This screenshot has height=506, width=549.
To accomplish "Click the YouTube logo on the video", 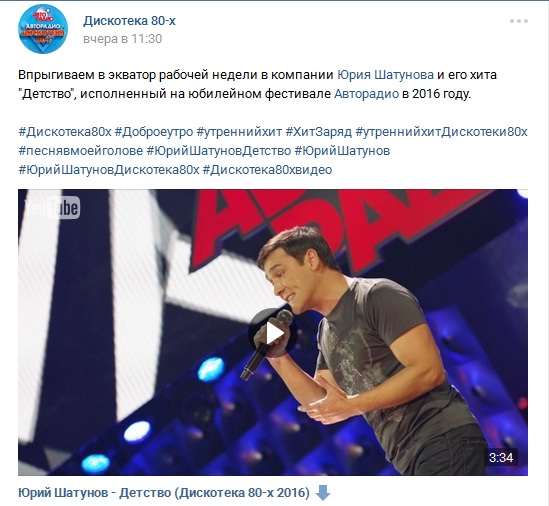I will point(52,208).
